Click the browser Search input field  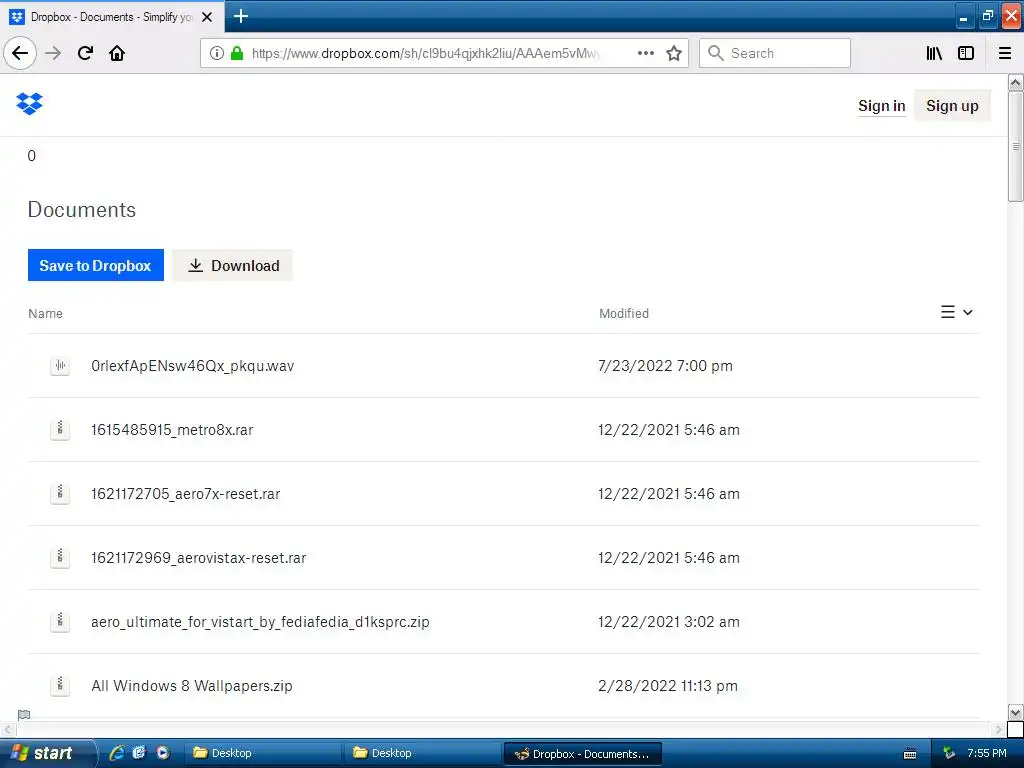(775, 53)
